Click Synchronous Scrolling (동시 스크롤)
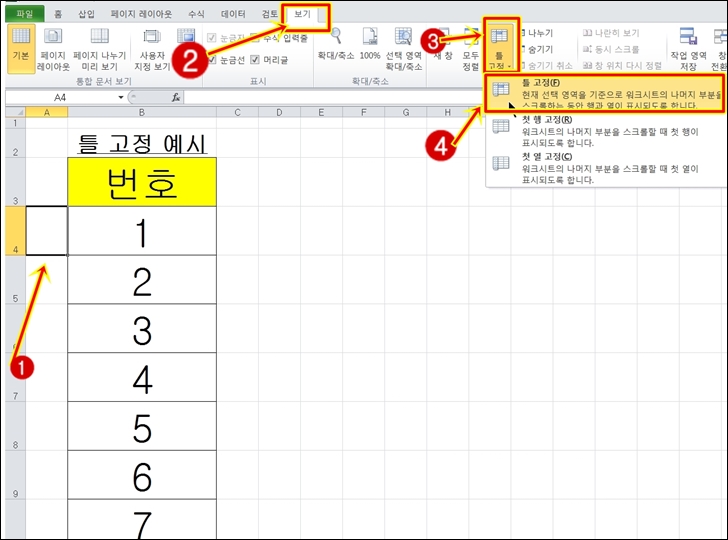This screenshot has height=540, width=728. [x=611, y=49]
